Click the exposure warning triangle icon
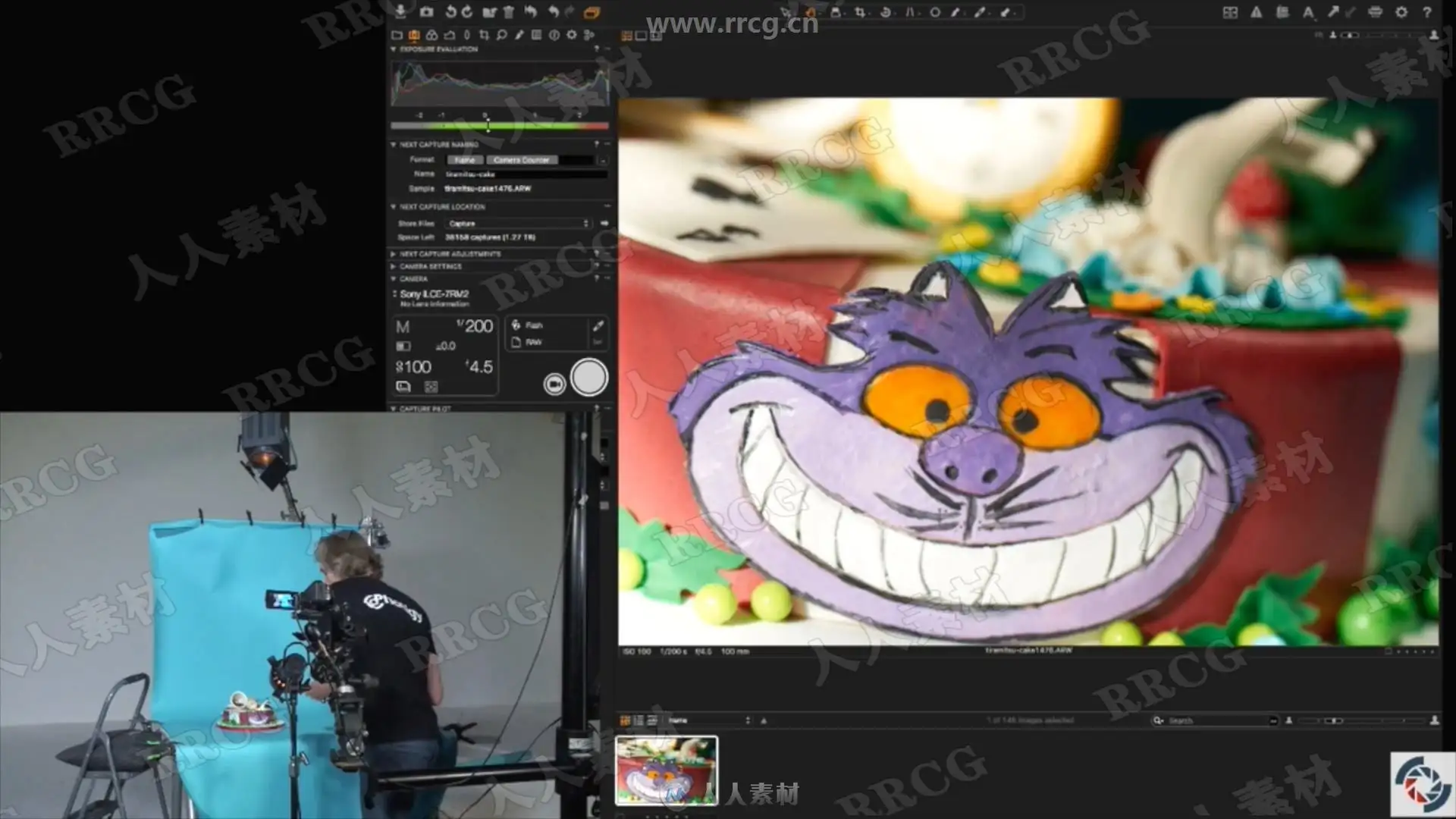 (1257, 12)
